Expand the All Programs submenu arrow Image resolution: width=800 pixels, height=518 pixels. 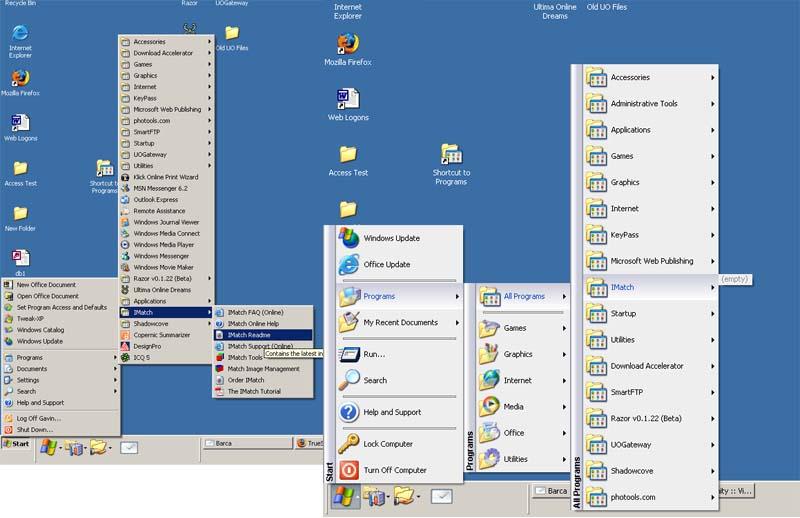point(564,296)
